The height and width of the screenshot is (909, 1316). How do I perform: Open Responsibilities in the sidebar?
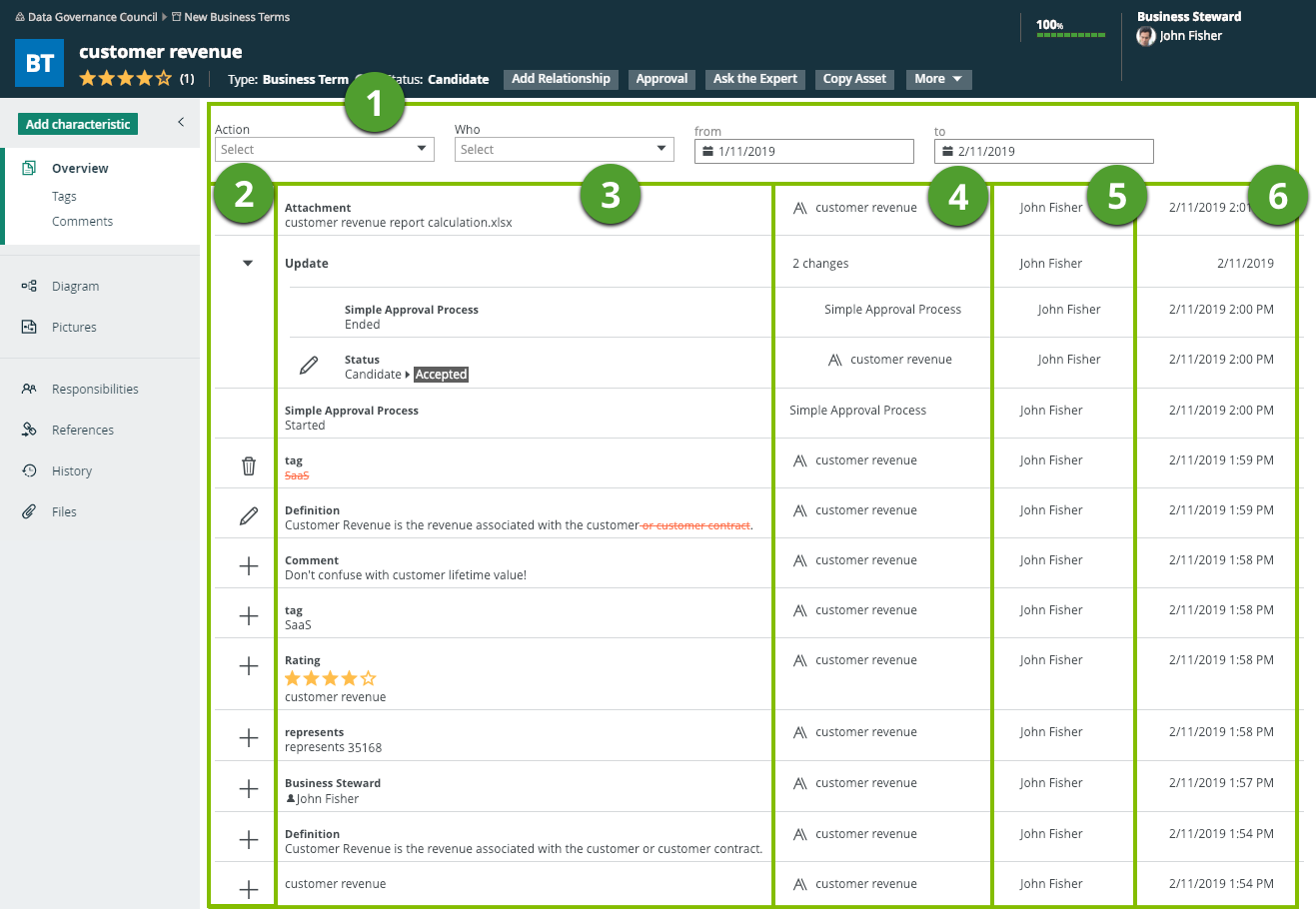coord(95,390)
